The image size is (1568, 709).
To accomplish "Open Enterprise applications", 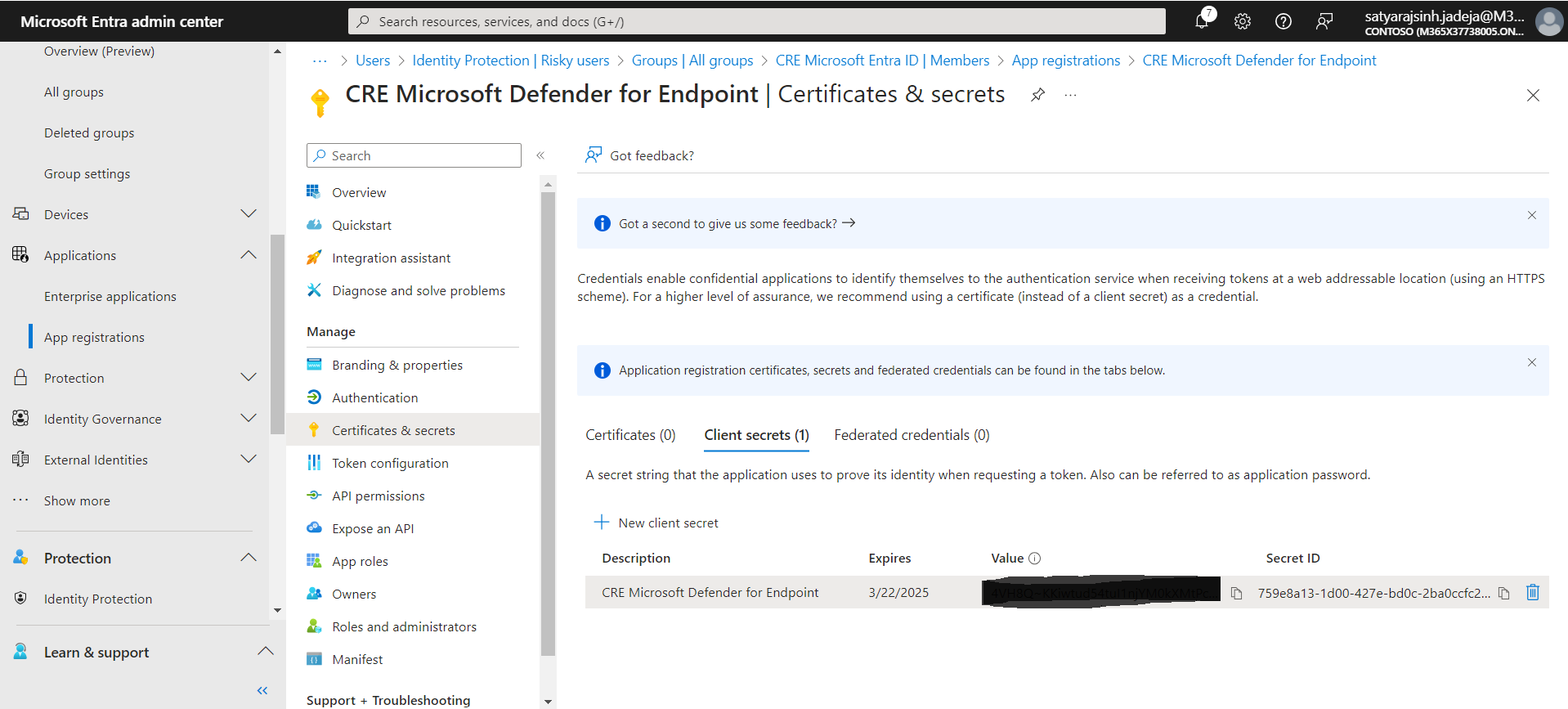I will pyautogui.click(x=110, y=296).
